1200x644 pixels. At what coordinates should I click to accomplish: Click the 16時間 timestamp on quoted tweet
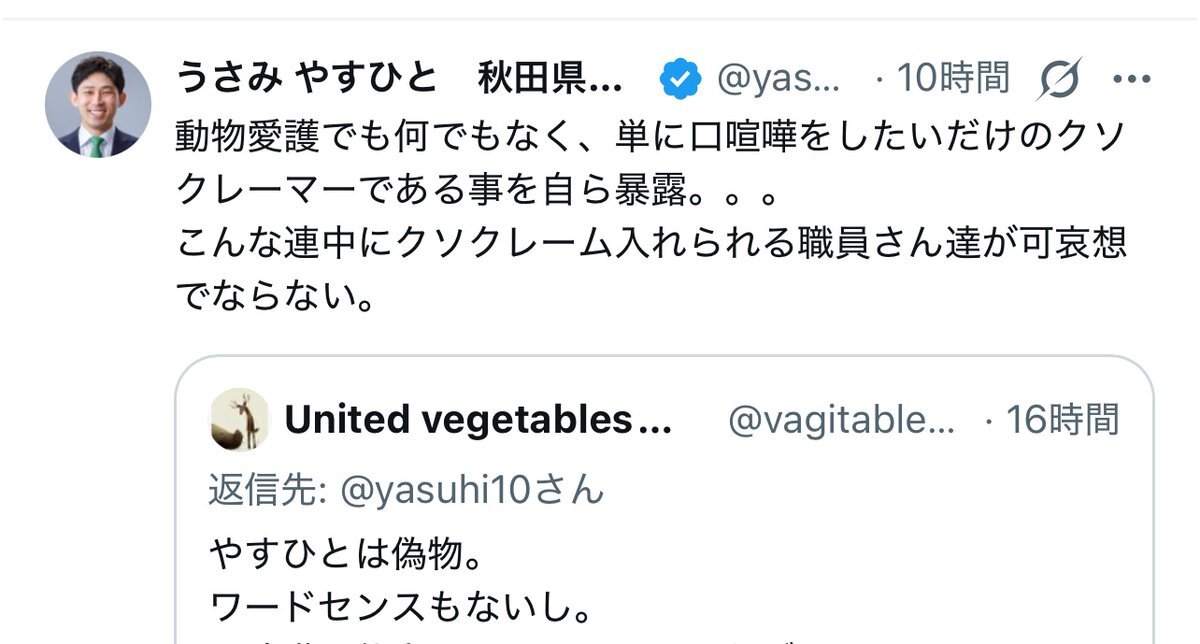coord(1061,421)
